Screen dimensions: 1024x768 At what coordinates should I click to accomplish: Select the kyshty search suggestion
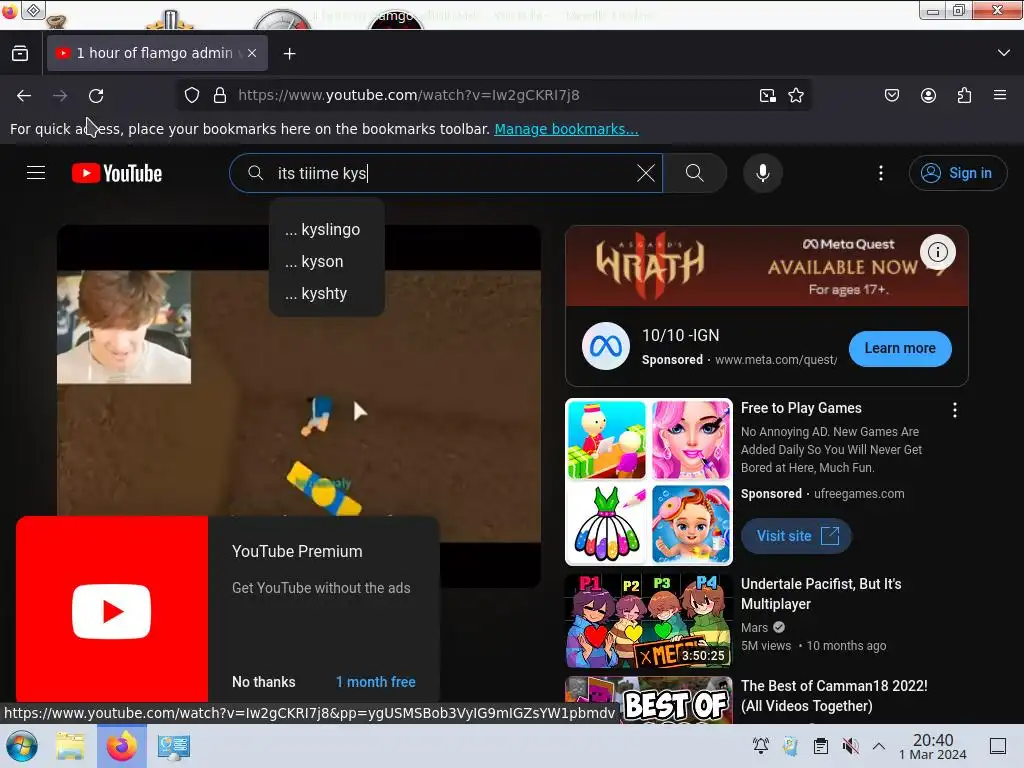(x=327, y=293)
